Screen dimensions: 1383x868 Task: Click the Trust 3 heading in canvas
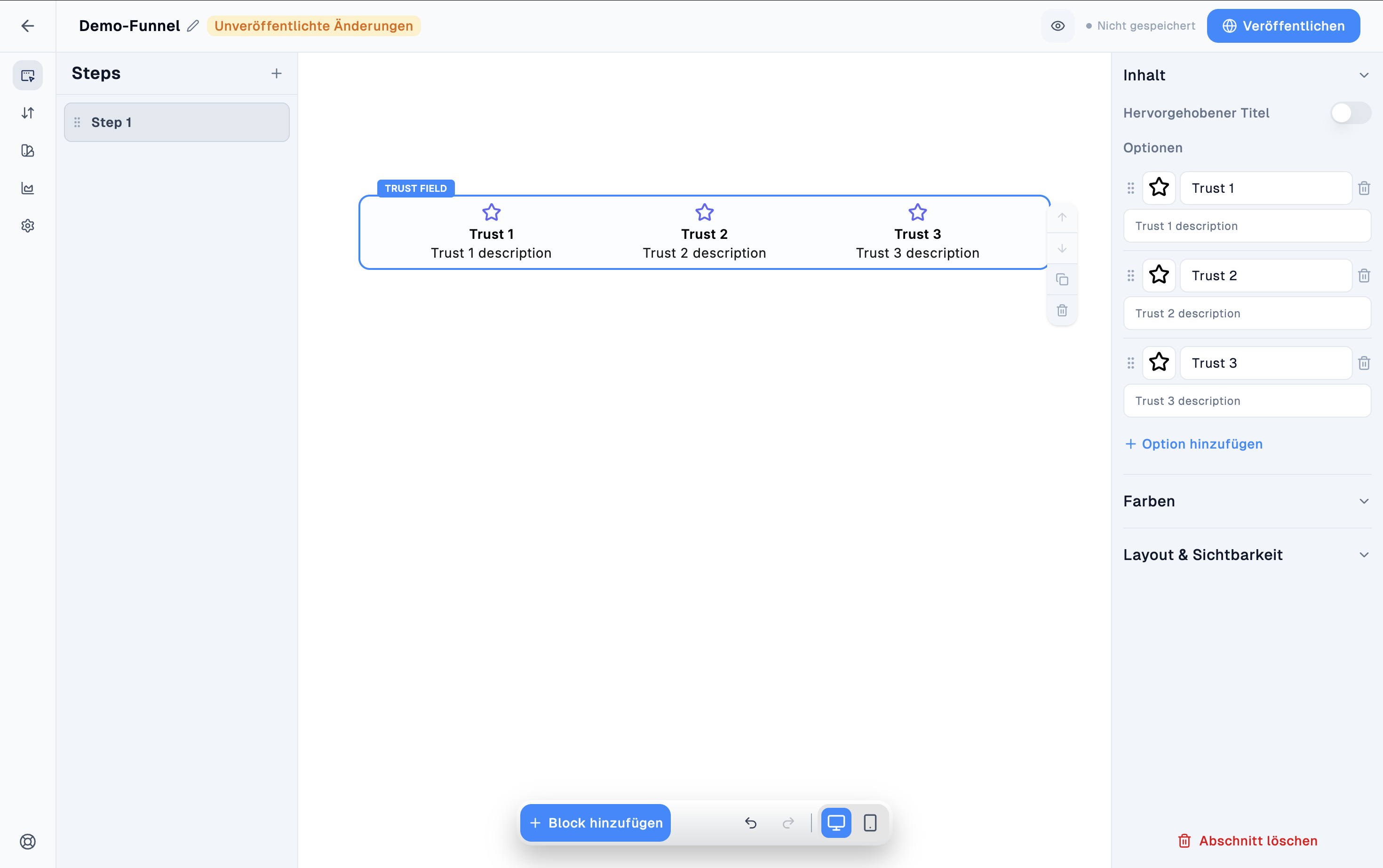917,234
